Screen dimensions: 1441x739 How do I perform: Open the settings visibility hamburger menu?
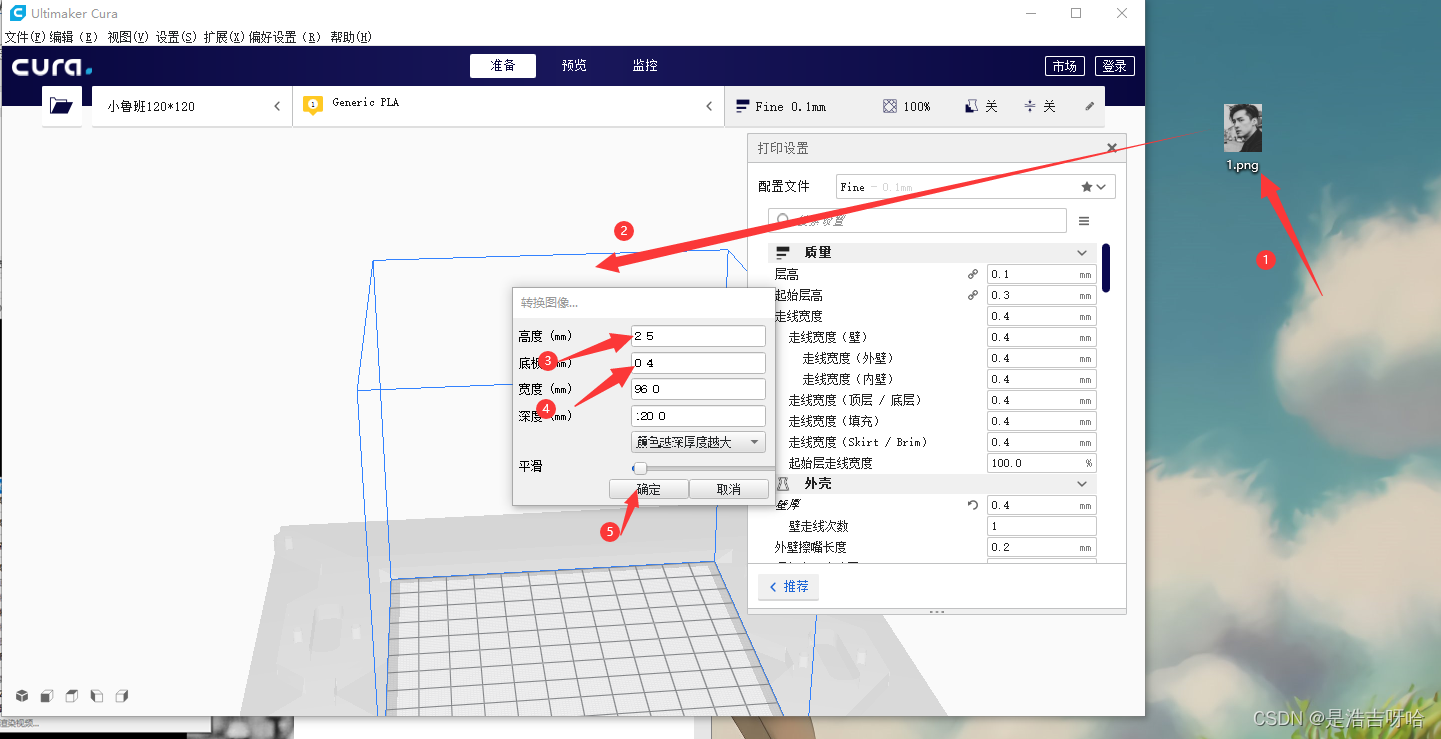[x=1084, y=221]
